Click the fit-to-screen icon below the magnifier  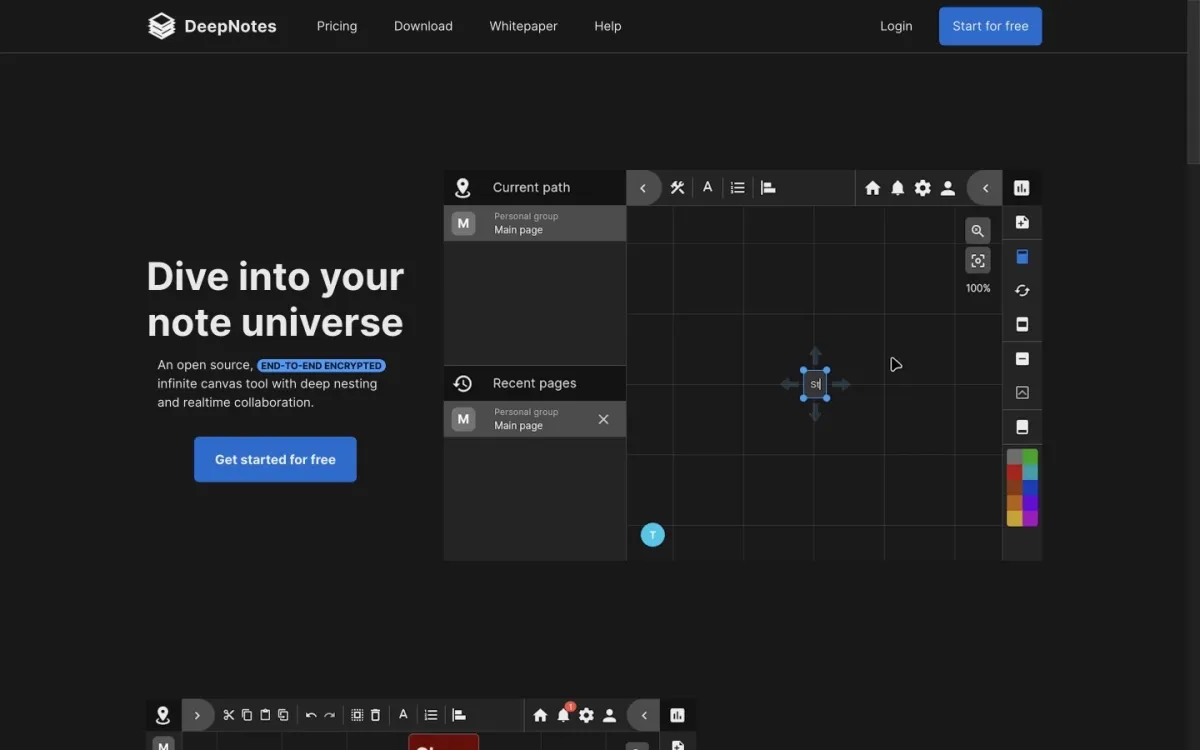pos(977,261)
